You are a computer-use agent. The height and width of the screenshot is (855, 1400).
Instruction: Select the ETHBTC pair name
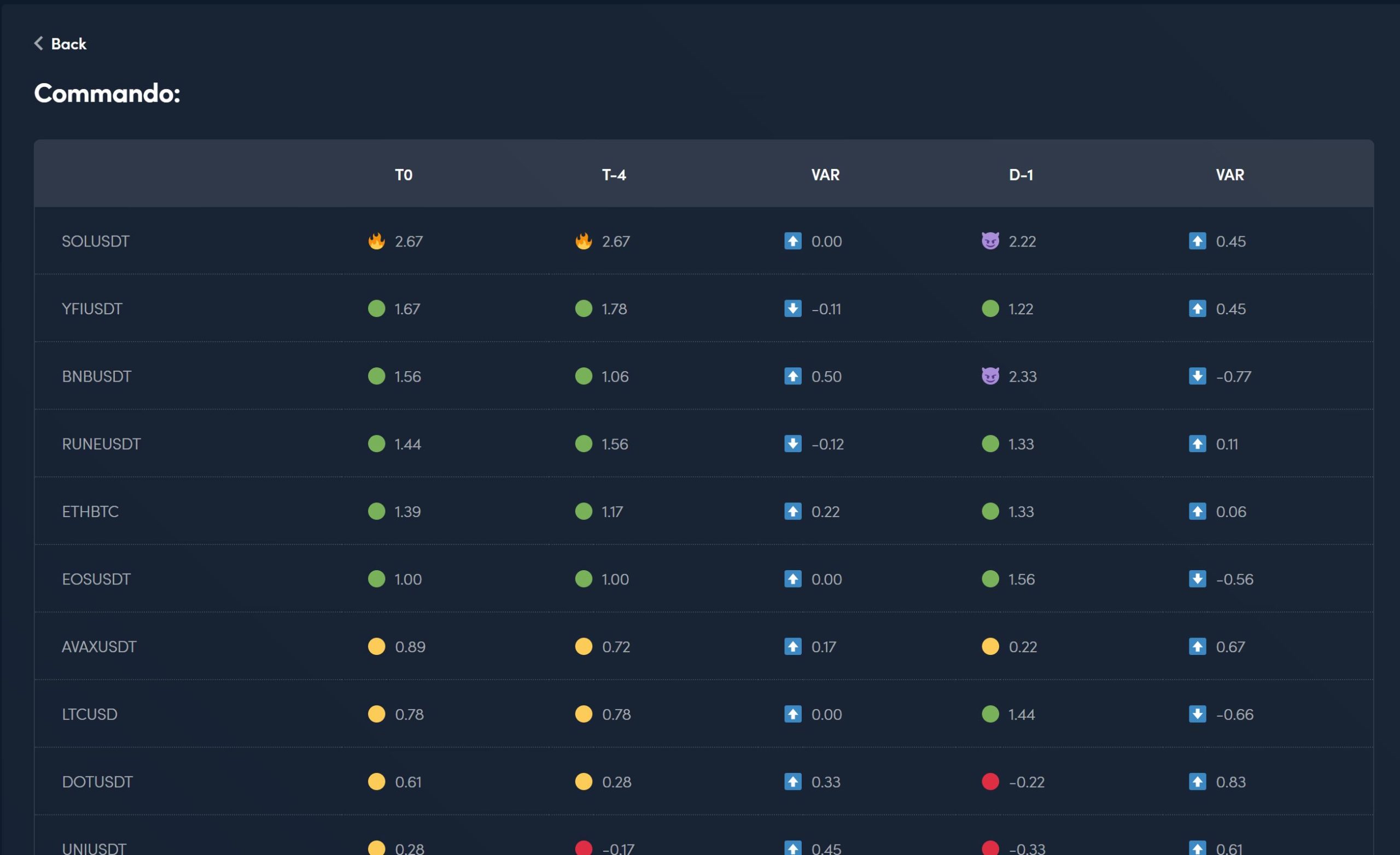pyautogui.click(x=90, y=511)
